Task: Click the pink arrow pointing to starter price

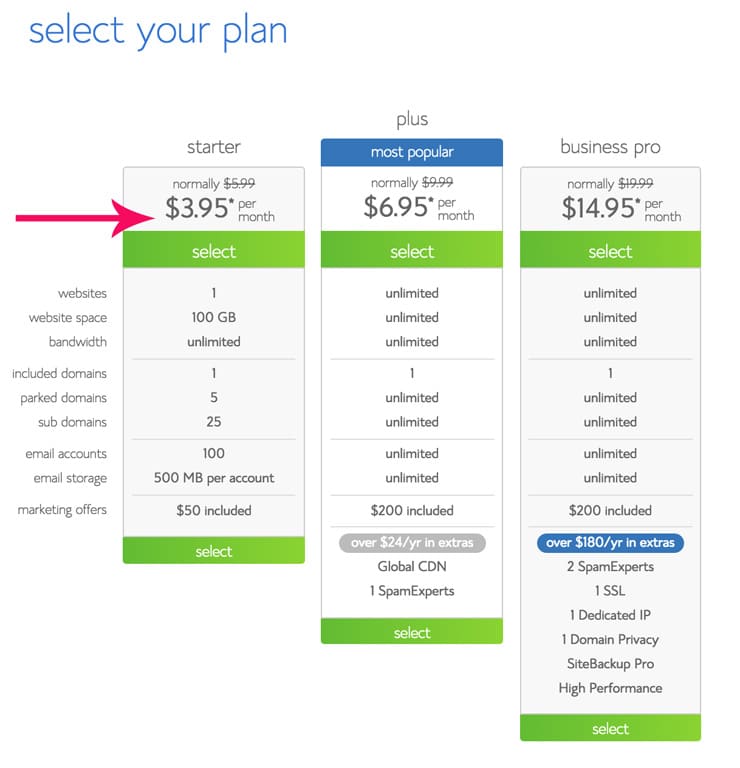Action: [84, 218]
